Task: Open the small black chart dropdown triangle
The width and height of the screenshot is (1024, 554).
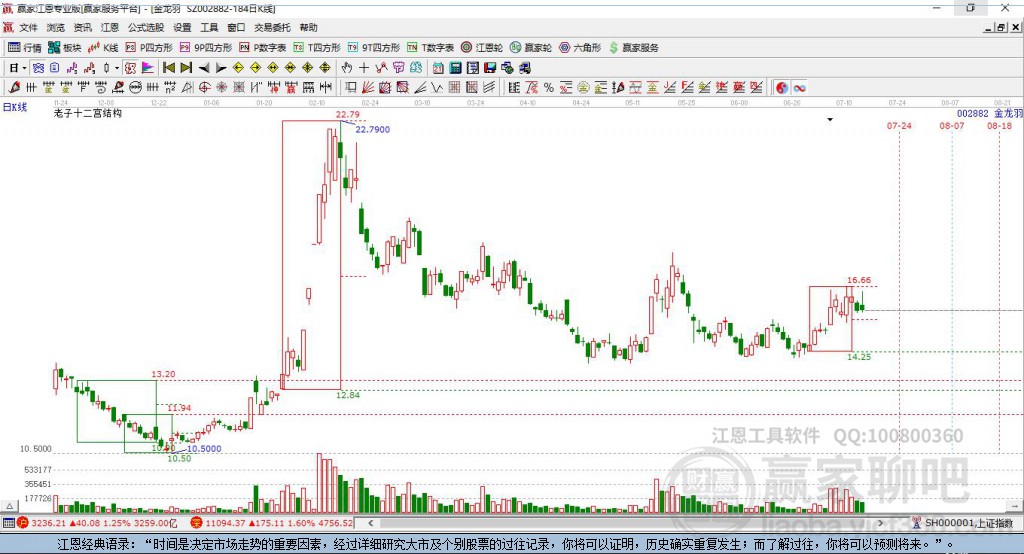Action: (x=830, y=120)
